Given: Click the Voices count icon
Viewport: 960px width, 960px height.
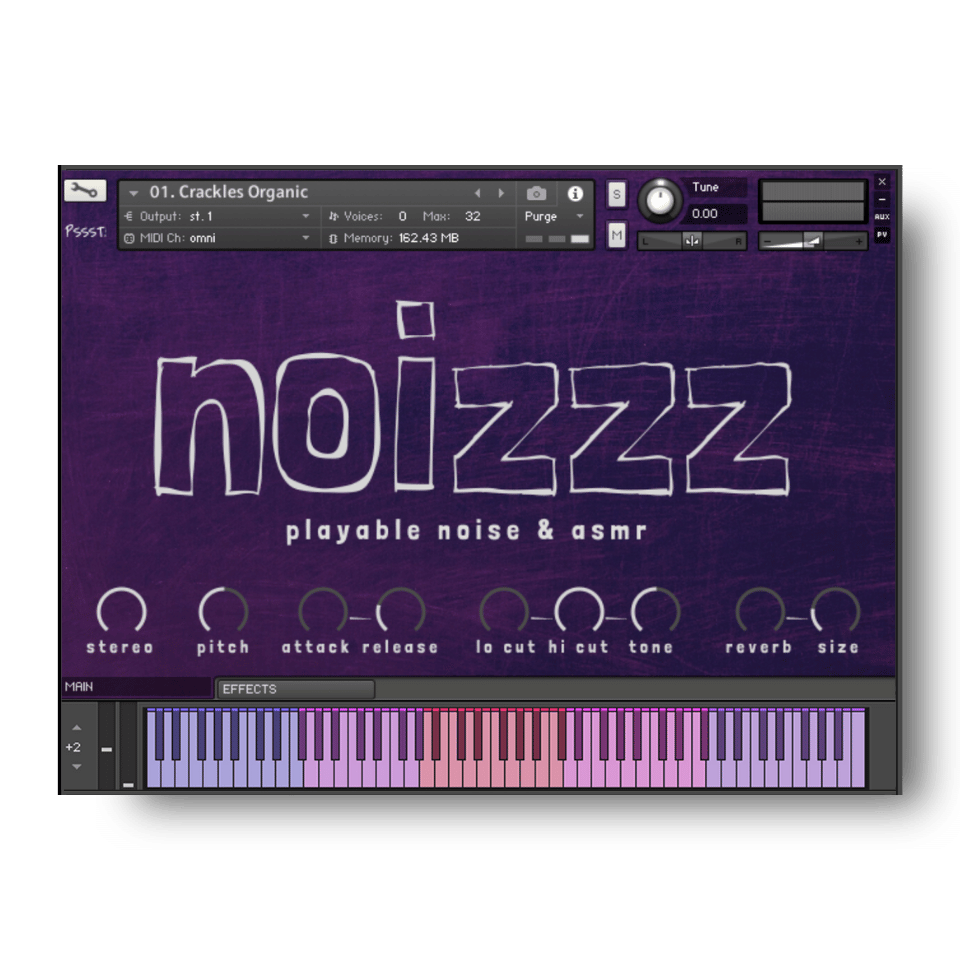Looking at the screenshot, I should click(333, 216).
